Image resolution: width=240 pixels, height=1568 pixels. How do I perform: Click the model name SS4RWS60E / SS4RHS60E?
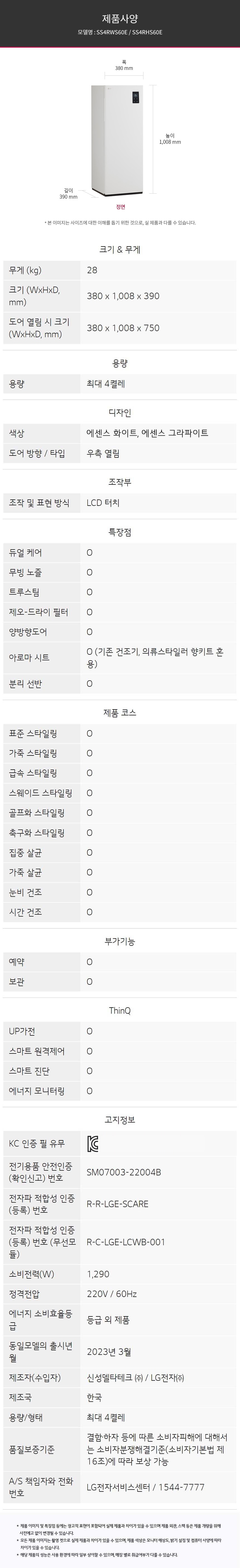(x=120, y=32)
